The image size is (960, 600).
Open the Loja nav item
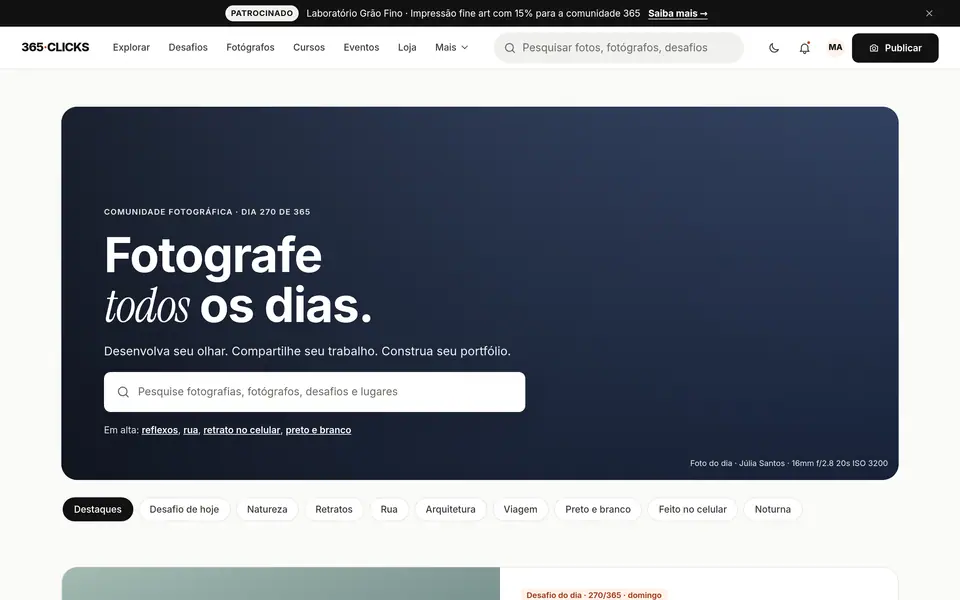pyautogui.click(x=407, y=47)
